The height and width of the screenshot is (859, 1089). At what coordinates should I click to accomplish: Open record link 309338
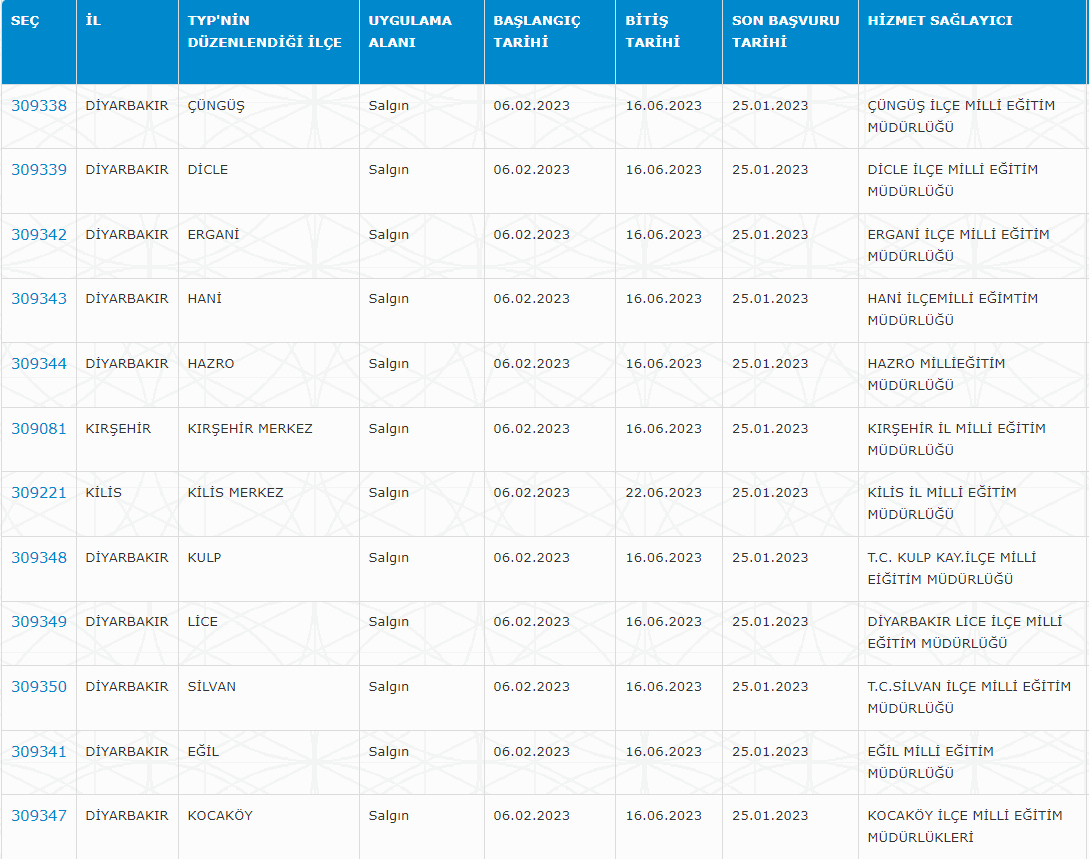(39, 106)
